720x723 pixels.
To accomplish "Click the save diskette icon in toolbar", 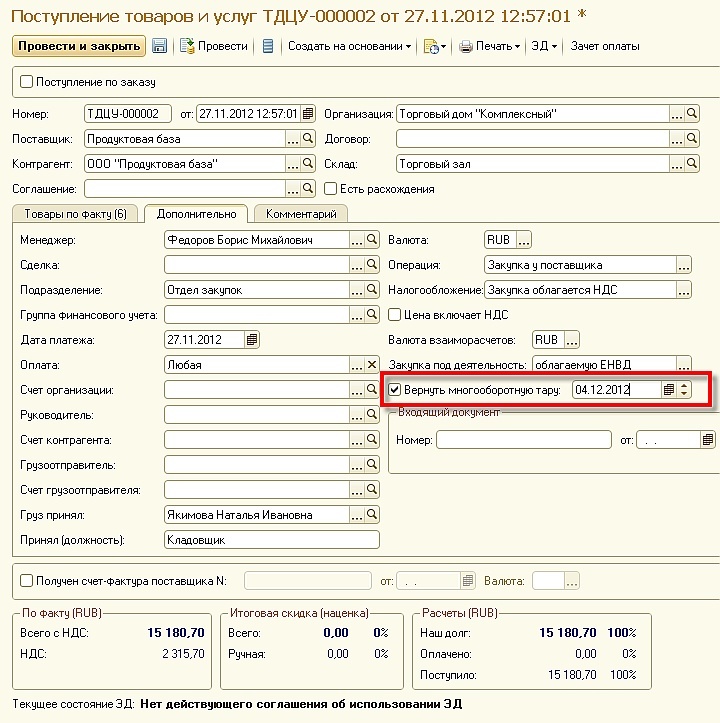I will point(159,46).
